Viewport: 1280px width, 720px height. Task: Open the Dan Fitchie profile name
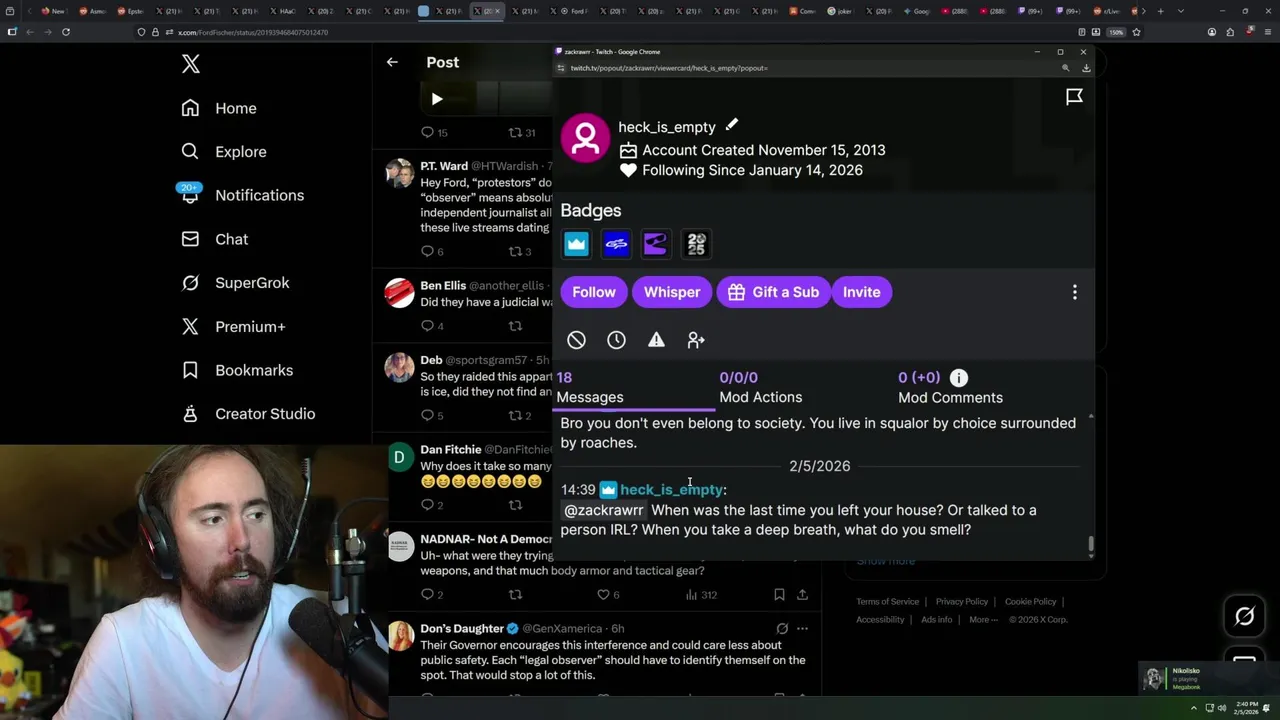click(x=451, y=450)
